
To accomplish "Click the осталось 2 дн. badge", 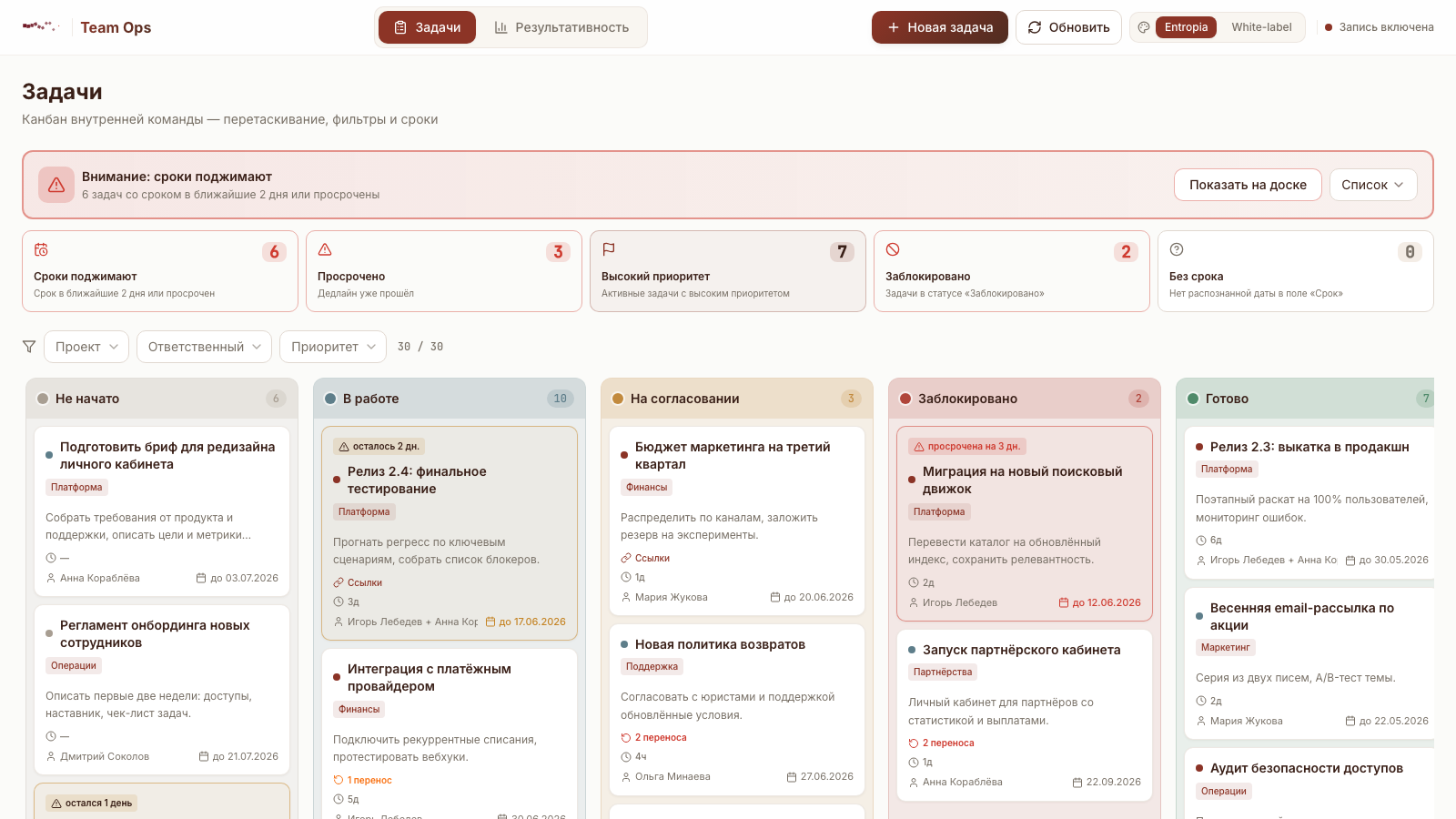I will pyautogui.click(x=379, y=447).
